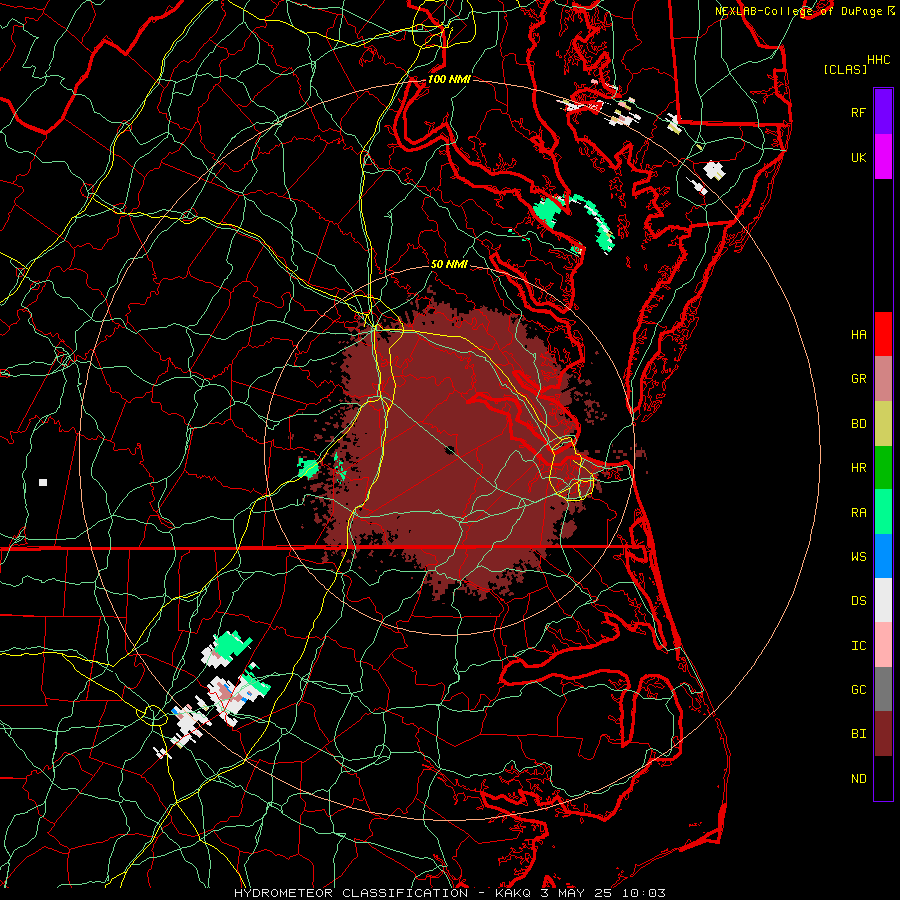
Task: Click the 'WS' legend label
Action: (858, 556)
